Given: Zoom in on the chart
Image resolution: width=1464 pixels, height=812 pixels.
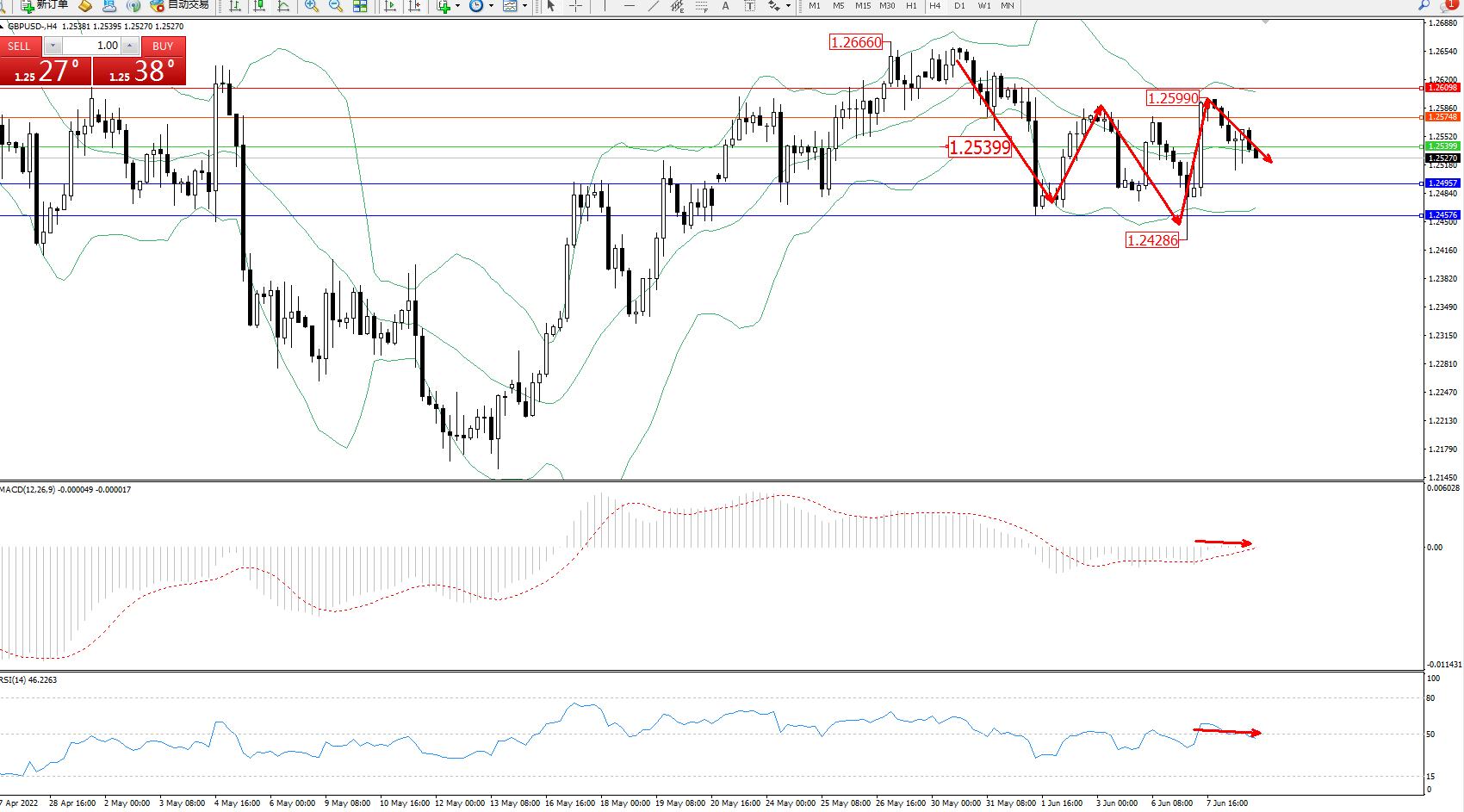Looking at the screenshot, I should [312, 6].
